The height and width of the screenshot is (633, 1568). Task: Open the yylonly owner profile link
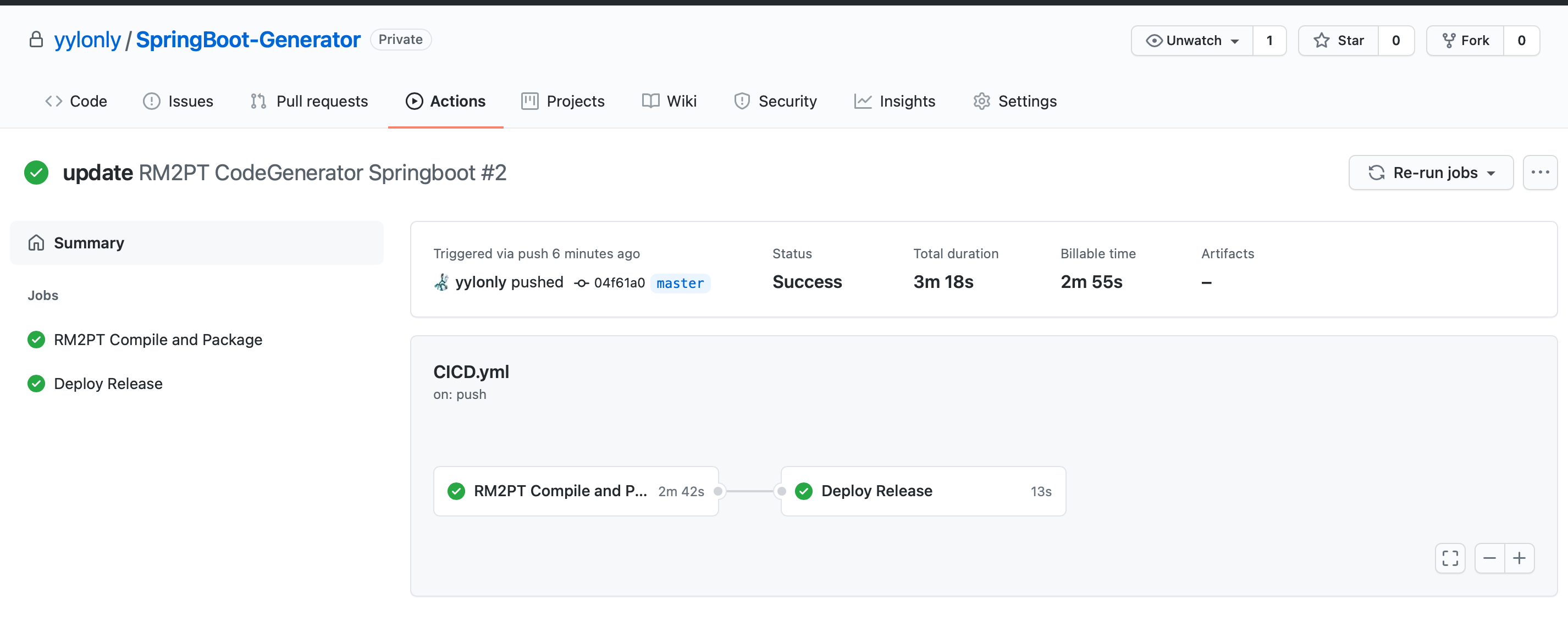pyautogui.click(x=87, y=40)
